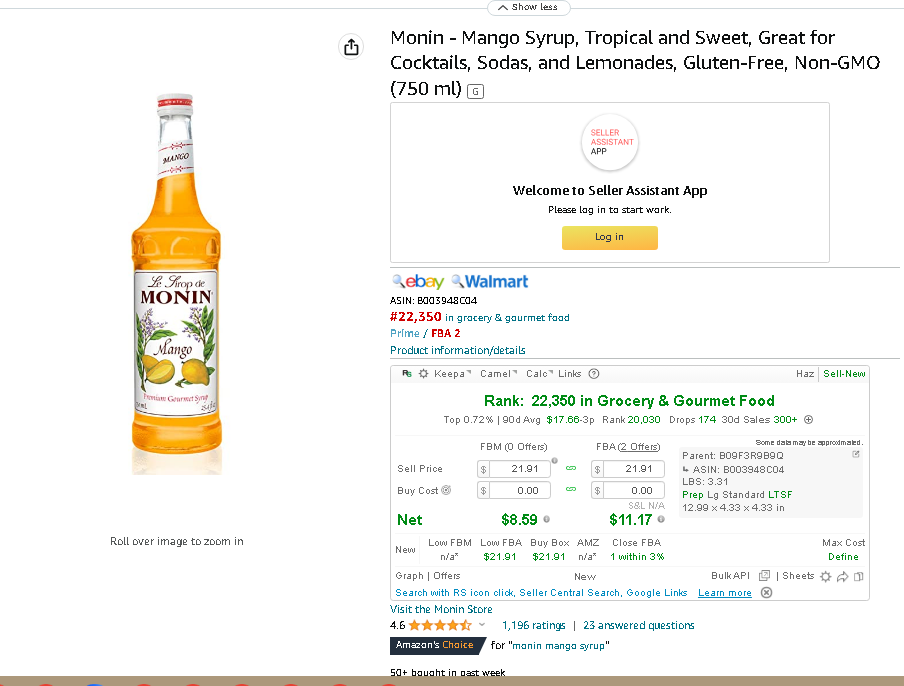The height and width of the screenshot is (686, 904).
Task: Click the share icon above product image
Action: coord(351,47)
